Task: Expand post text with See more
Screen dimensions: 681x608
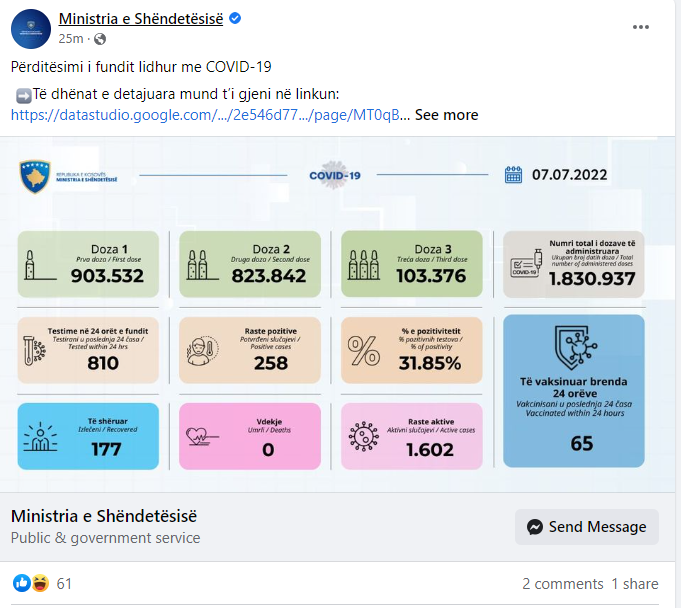Action: tap(446, 115)
